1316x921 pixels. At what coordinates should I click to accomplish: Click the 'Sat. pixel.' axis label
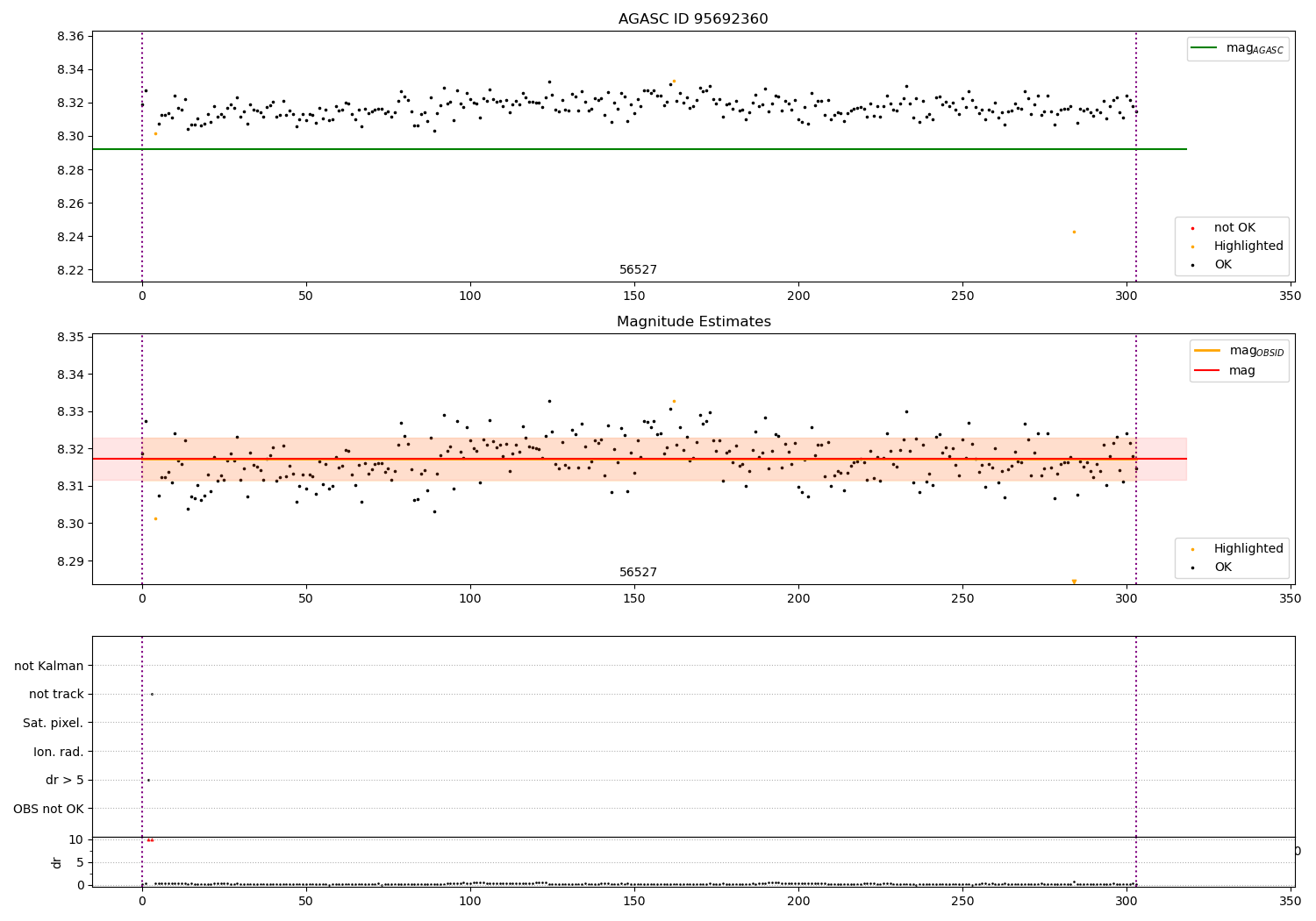54,724
